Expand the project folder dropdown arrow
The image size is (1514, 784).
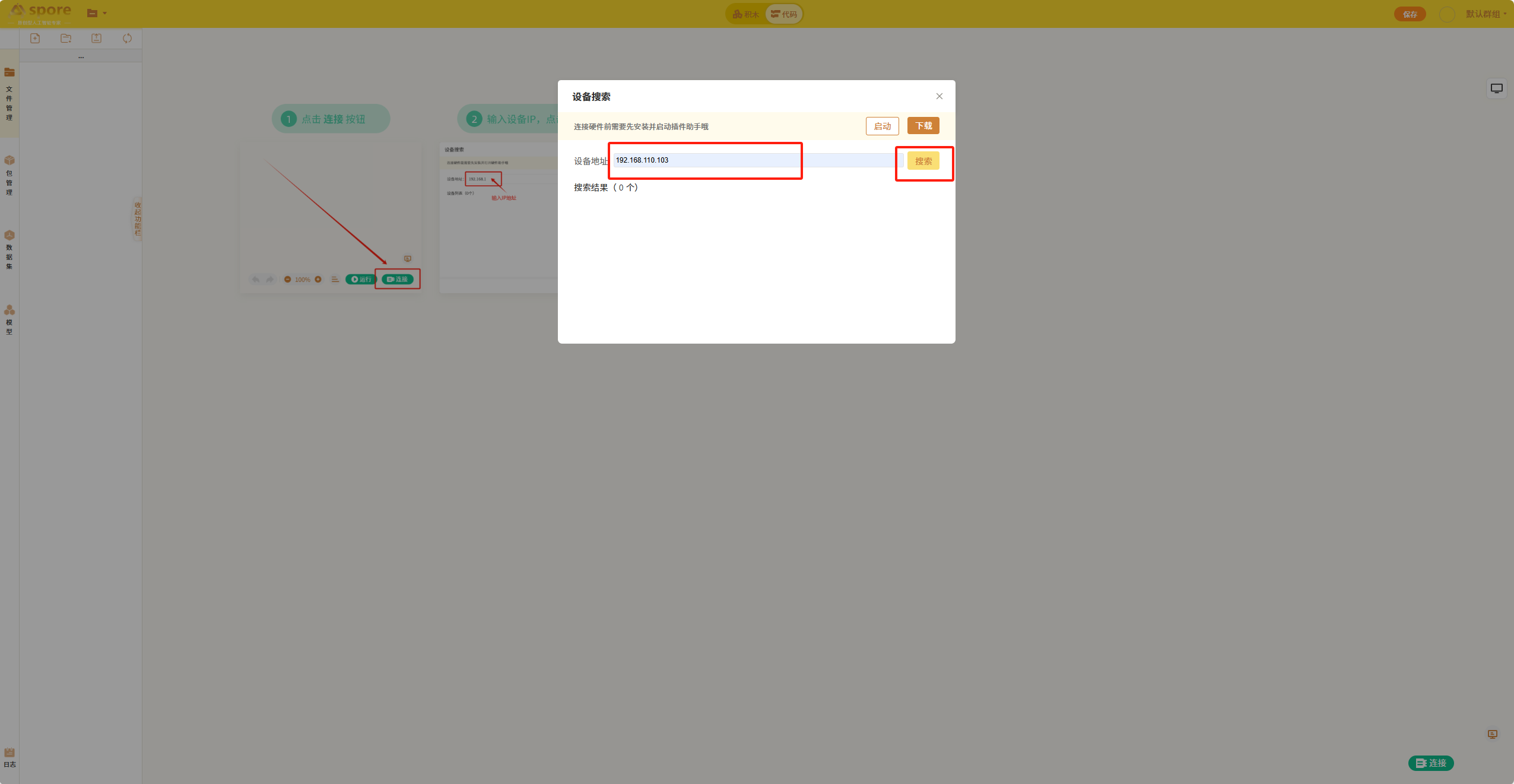[x=105, y=13]
